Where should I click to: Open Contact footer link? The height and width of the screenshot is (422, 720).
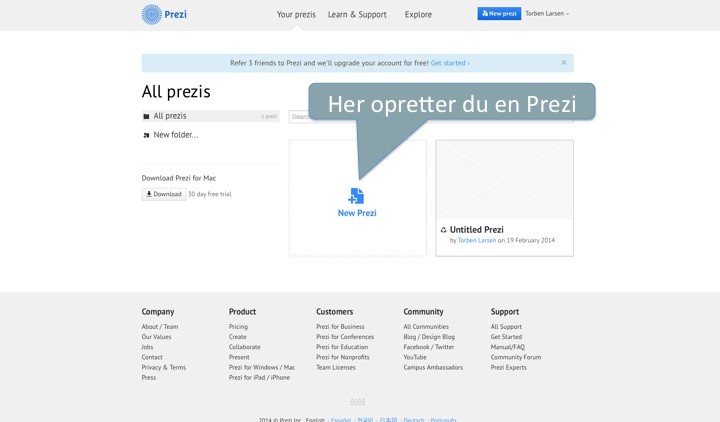[x=152, y=357]
